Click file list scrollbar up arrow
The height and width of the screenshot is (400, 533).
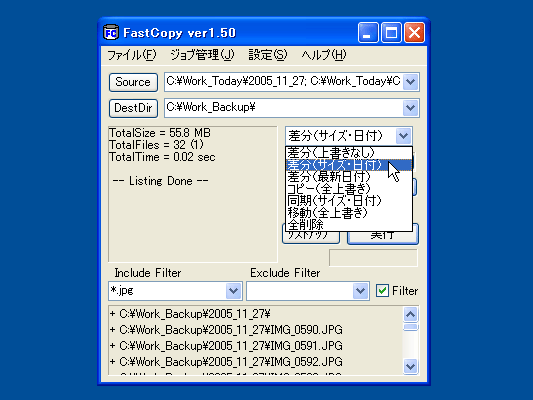click(x=411, y=314)
